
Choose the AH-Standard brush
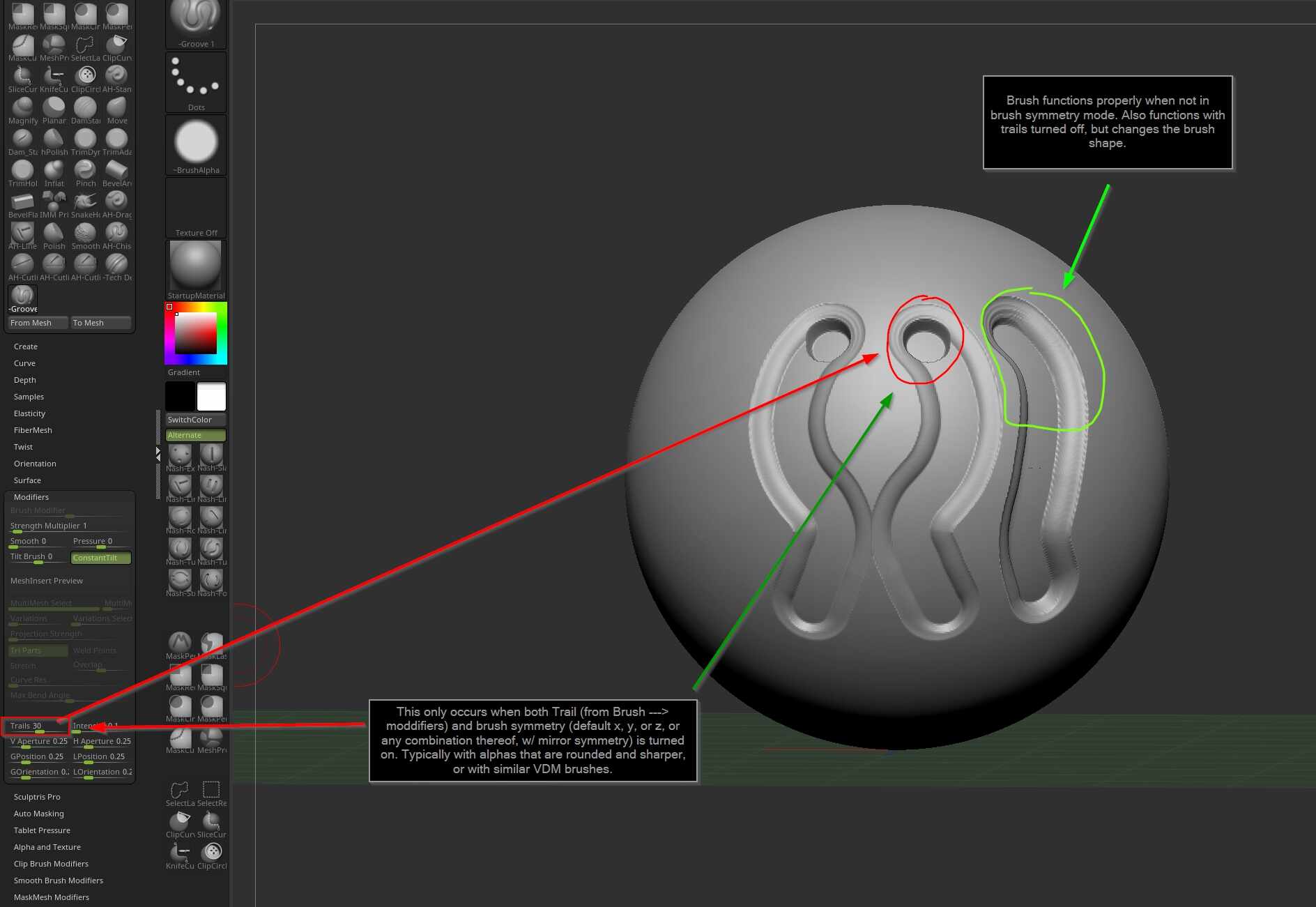[x=116, y=79]
